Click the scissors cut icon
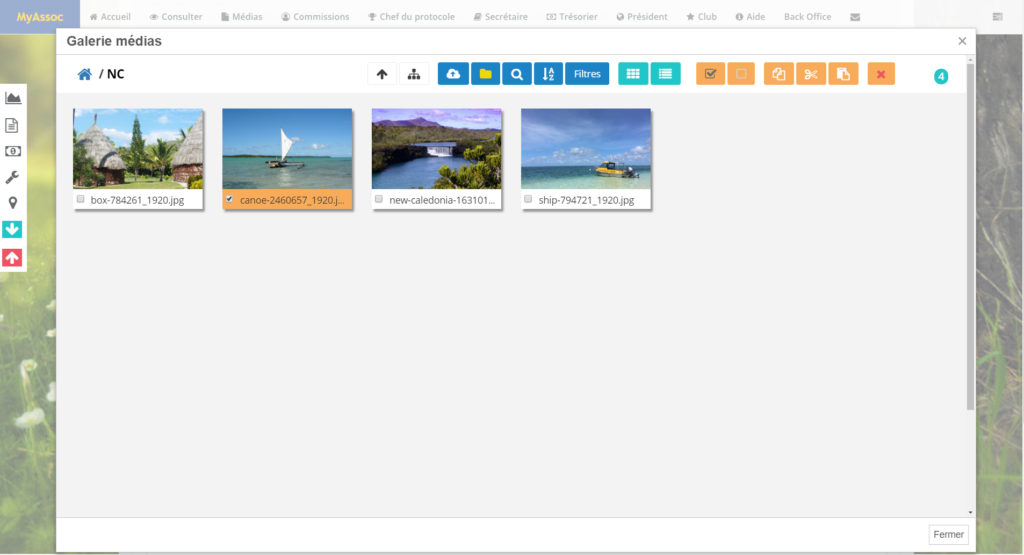The width and height of the screenshot is (1024, 555). 811,74
